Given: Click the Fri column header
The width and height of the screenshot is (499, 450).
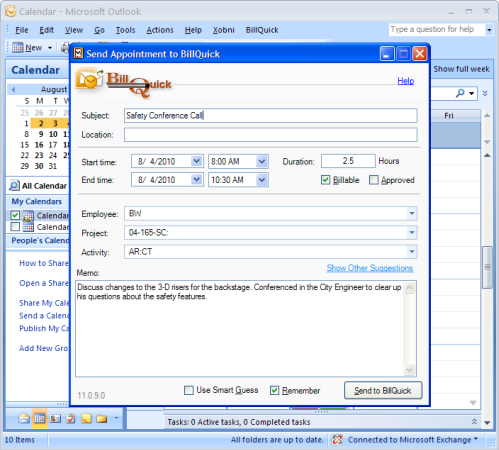Looking at the screenshot, I should click(449, 116).
